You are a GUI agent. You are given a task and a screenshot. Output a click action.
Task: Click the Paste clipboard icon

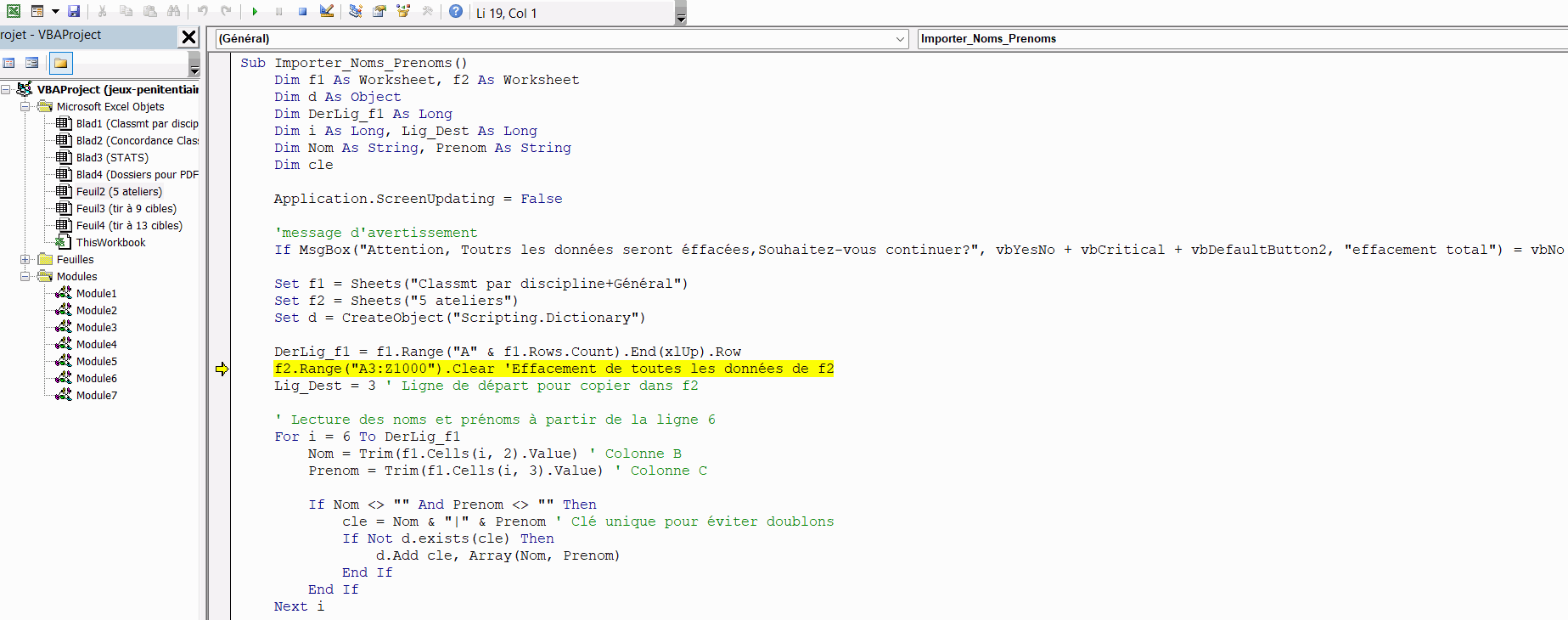tap(149, 11)
